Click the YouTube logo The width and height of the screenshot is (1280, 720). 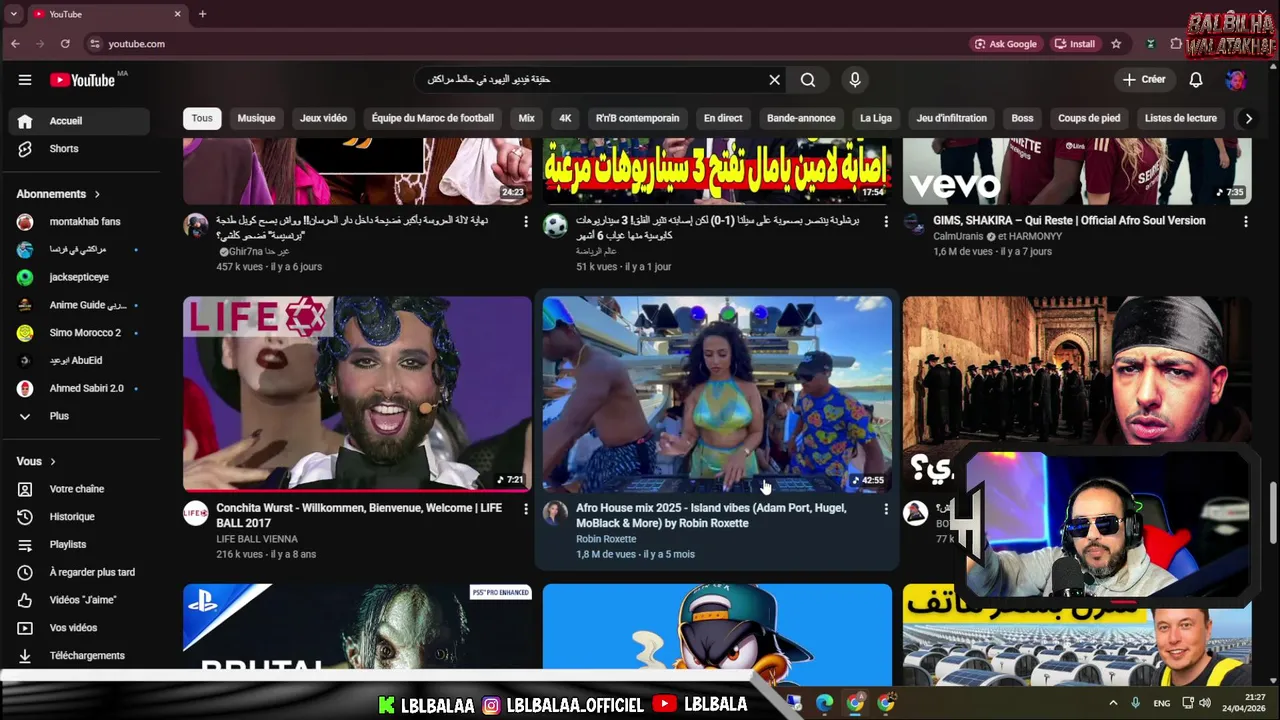click(83, 80)
